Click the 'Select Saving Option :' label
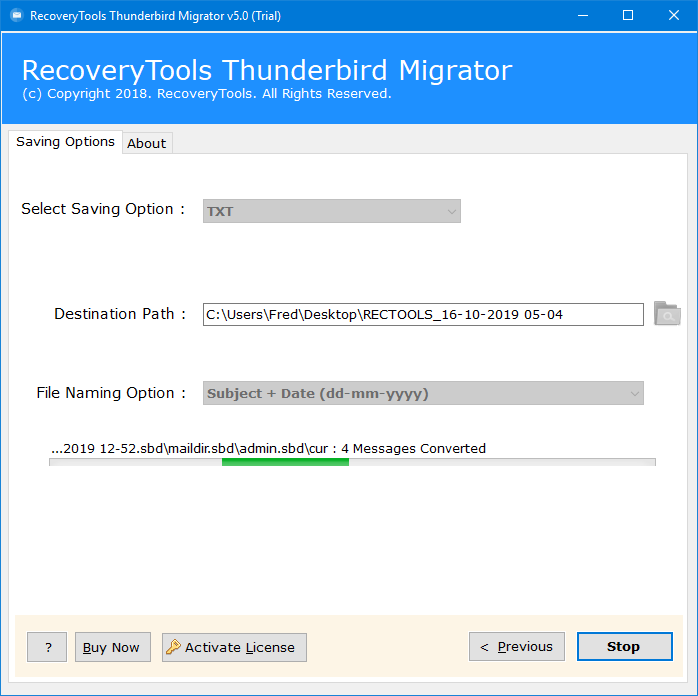The height and width of the screenshot is (696, 698). tap(103, 209)
